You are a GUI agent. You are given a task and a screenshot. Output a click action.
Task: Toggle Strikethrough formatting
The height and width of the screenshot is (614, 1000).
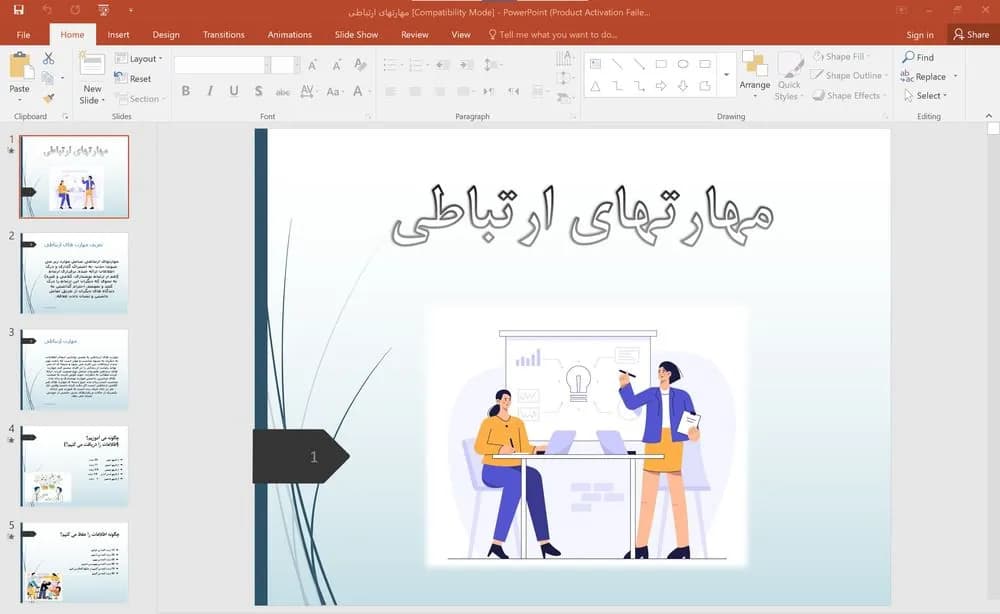point(283,92)
